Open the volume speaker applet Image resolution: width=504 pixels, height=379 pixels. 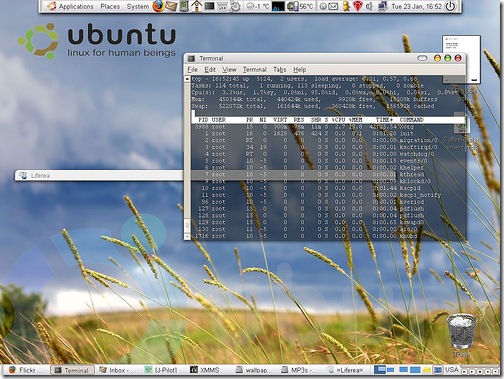[369, 6]
